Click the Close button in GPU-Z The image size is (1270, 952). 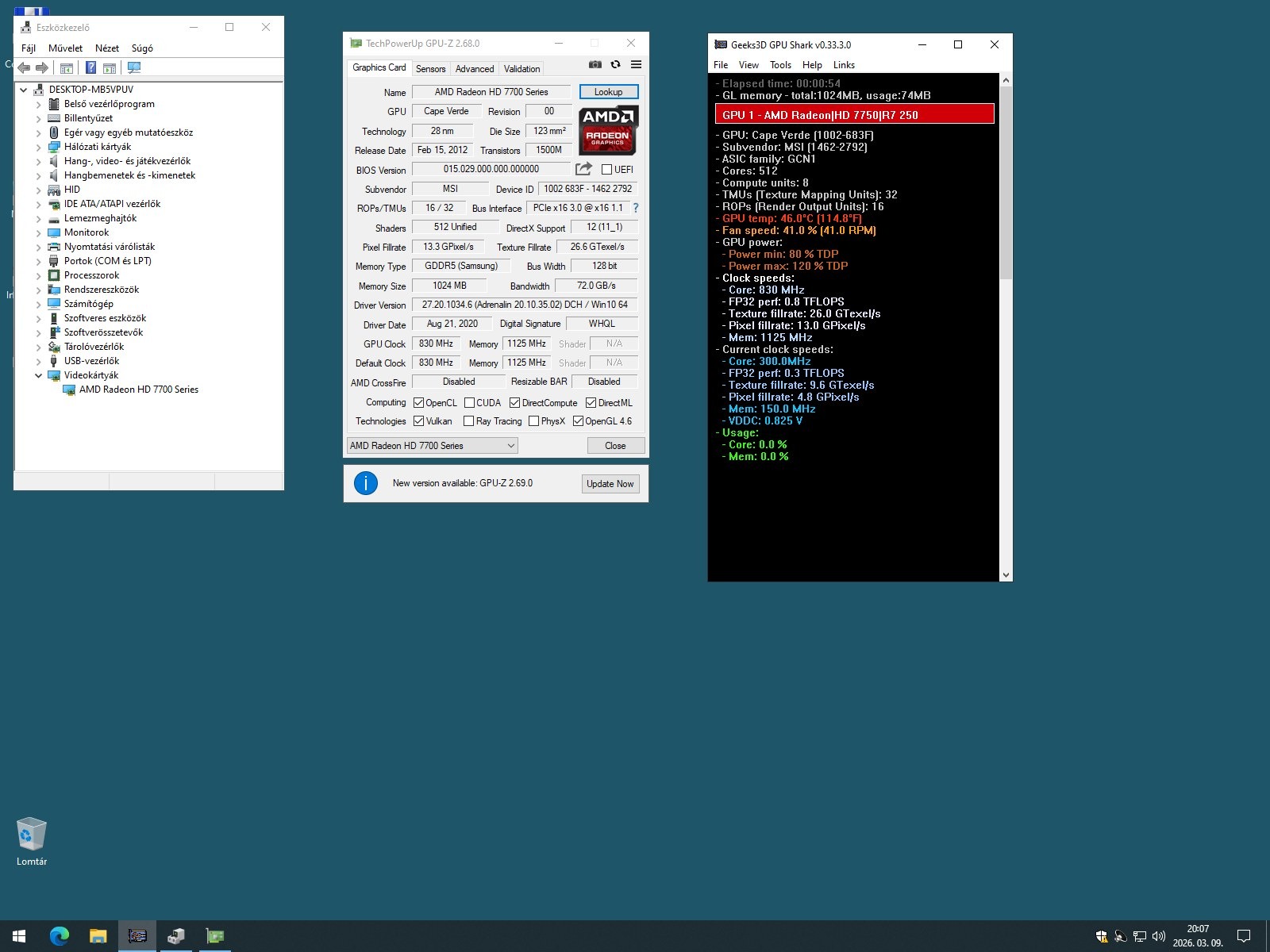[x=615, y=446]
